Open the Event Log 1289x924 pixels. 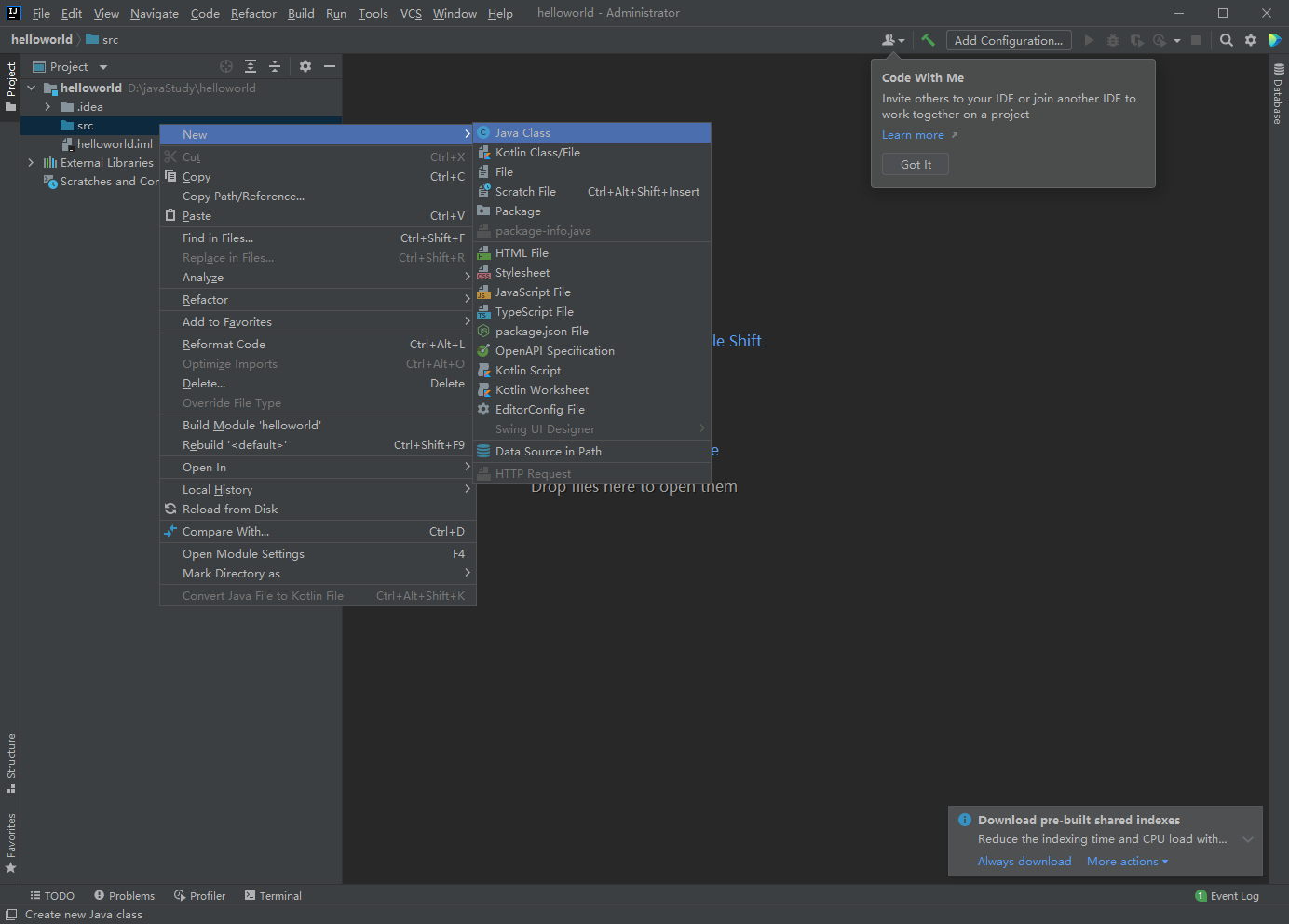1227,896
